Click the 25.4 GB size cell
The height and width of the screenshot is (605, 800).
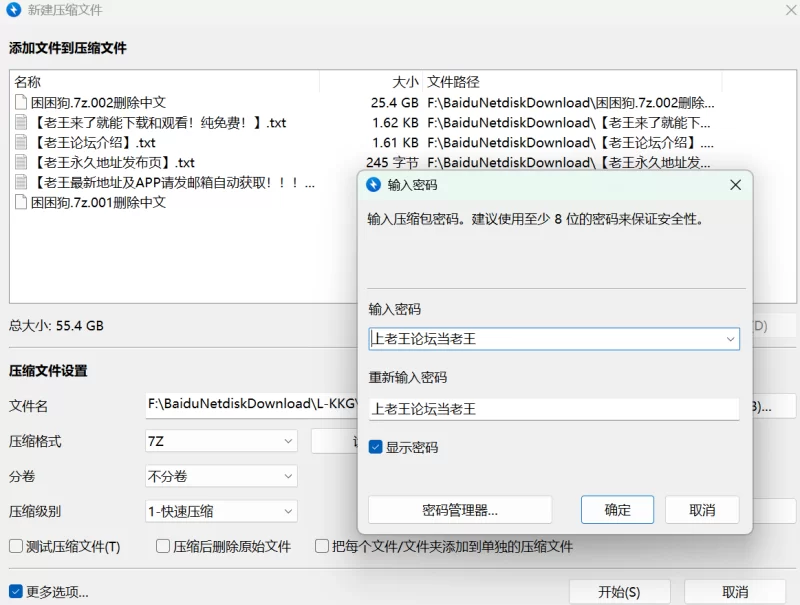coord(394,103)
